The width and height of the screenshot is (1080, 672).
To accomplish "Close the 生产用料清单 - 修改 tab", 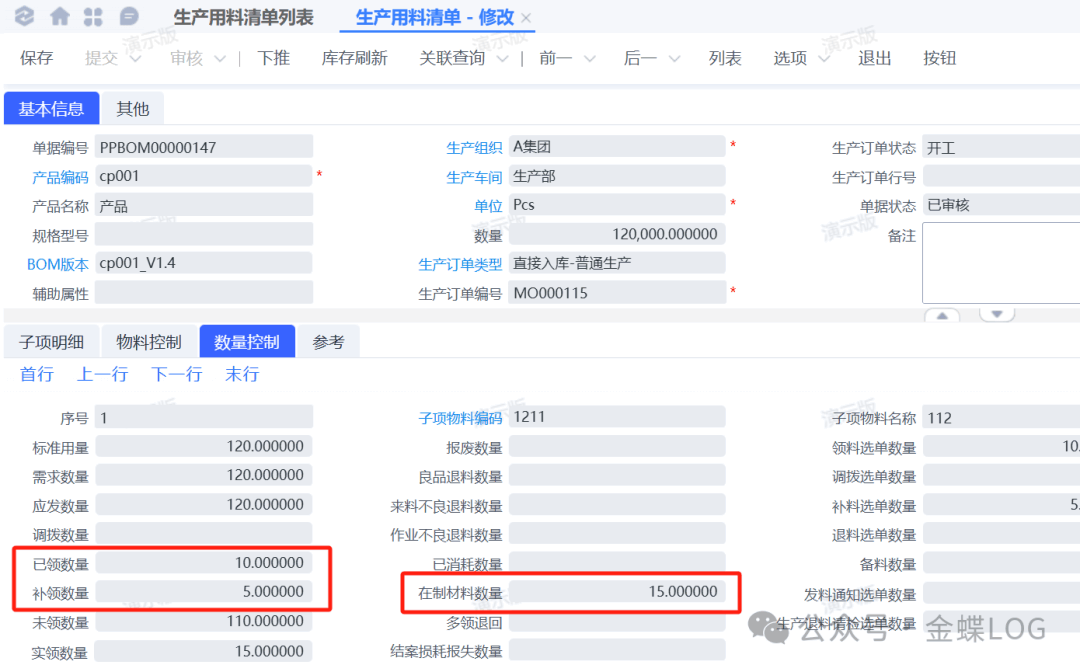I will tap(527, 18).
